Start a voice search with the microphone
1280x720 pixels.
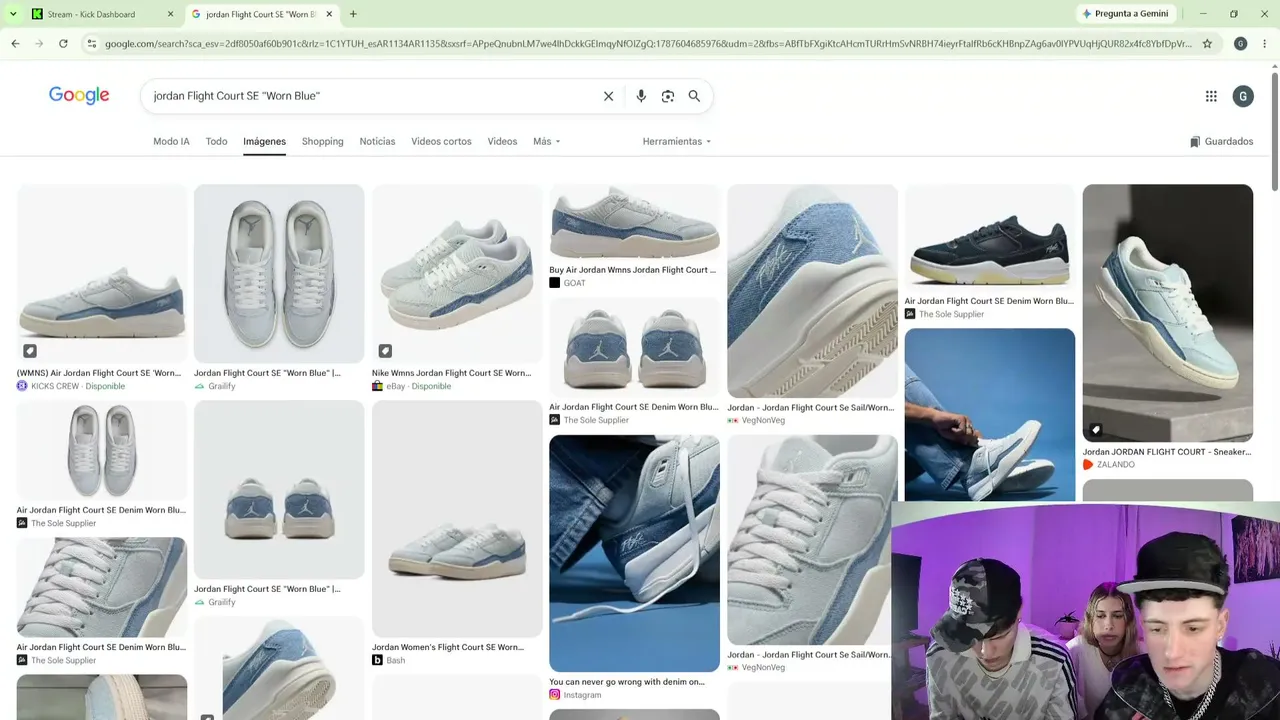(x=641, y=96)
